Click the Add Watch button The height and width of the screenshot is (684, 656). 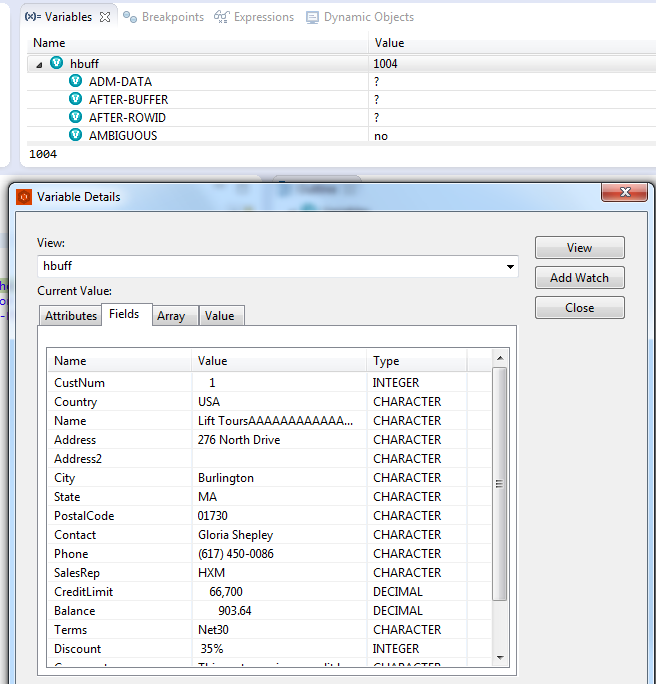580,278
